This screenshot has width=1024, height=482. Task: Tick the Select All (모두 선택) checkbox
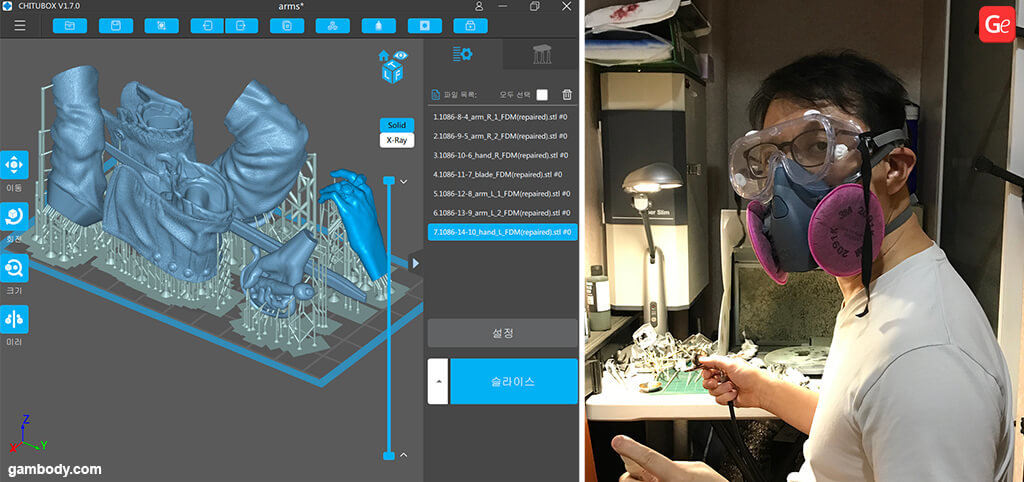coord(542,95)
